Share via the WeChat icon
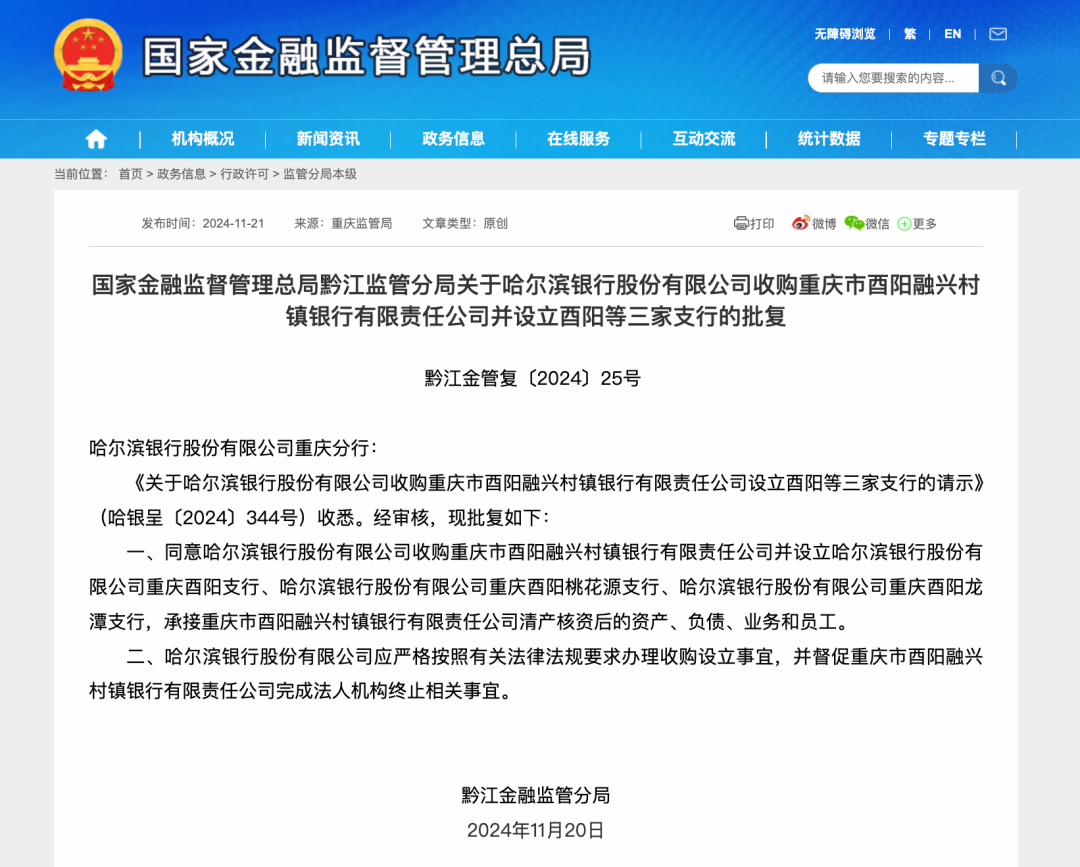Screen dimensions: 1080x867 [x=854, y=223]
